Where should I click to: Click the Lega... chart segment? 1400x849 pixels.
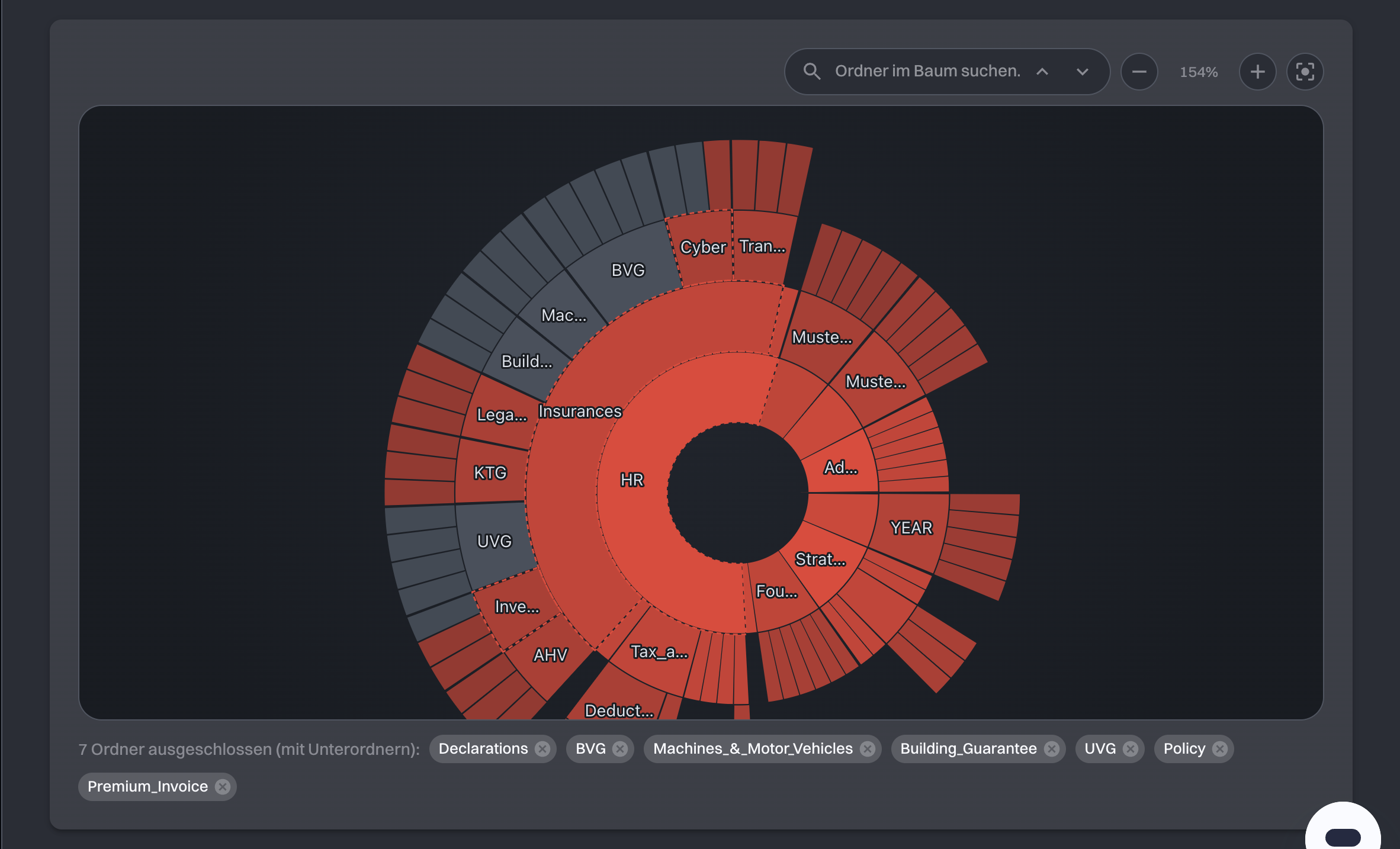pos(501,414)
